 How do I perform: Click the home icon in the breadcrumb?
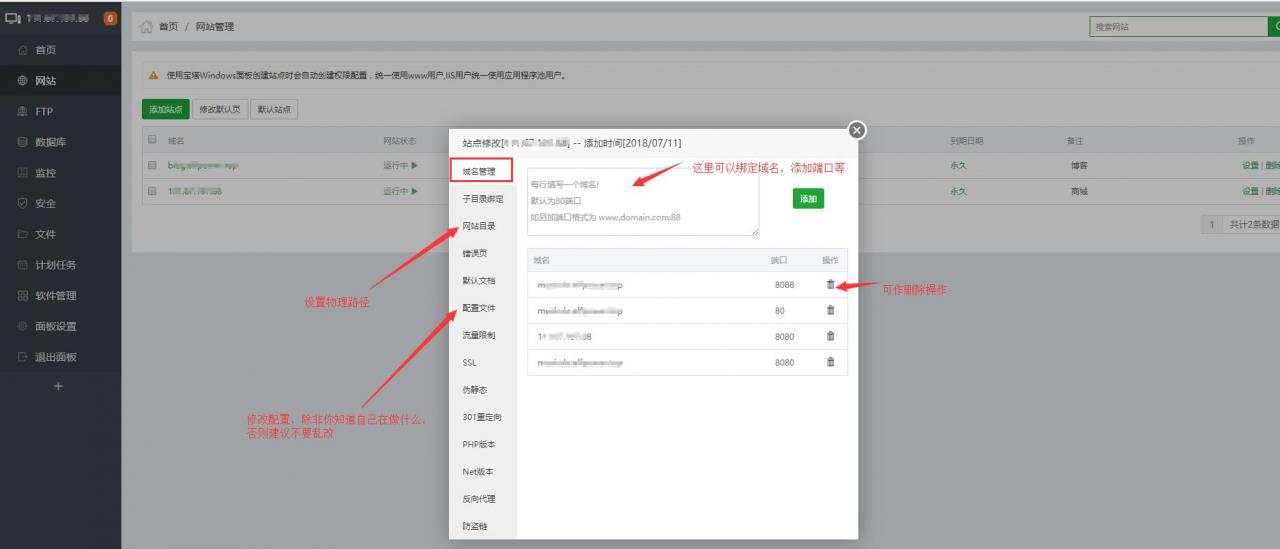coord(147,26)
